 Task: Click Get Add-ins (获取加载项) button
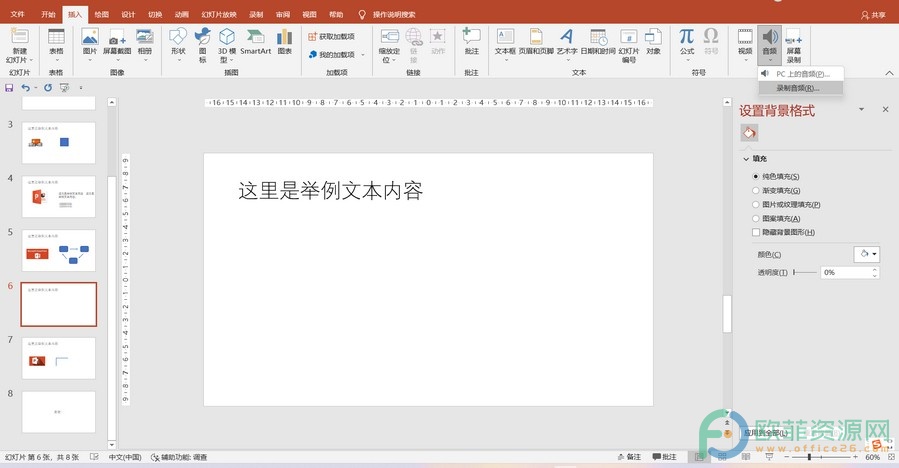[332, 37]
